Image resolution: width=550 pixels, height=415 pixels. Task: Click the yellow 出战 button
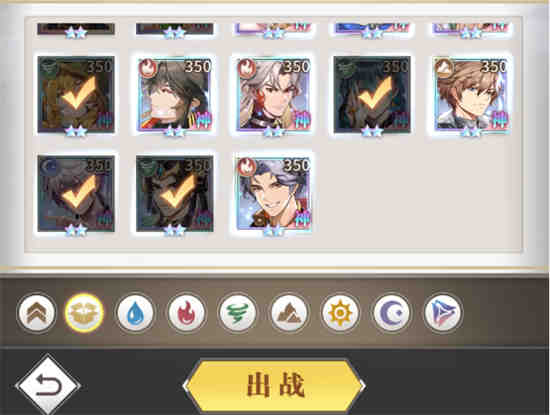point(274,385)
